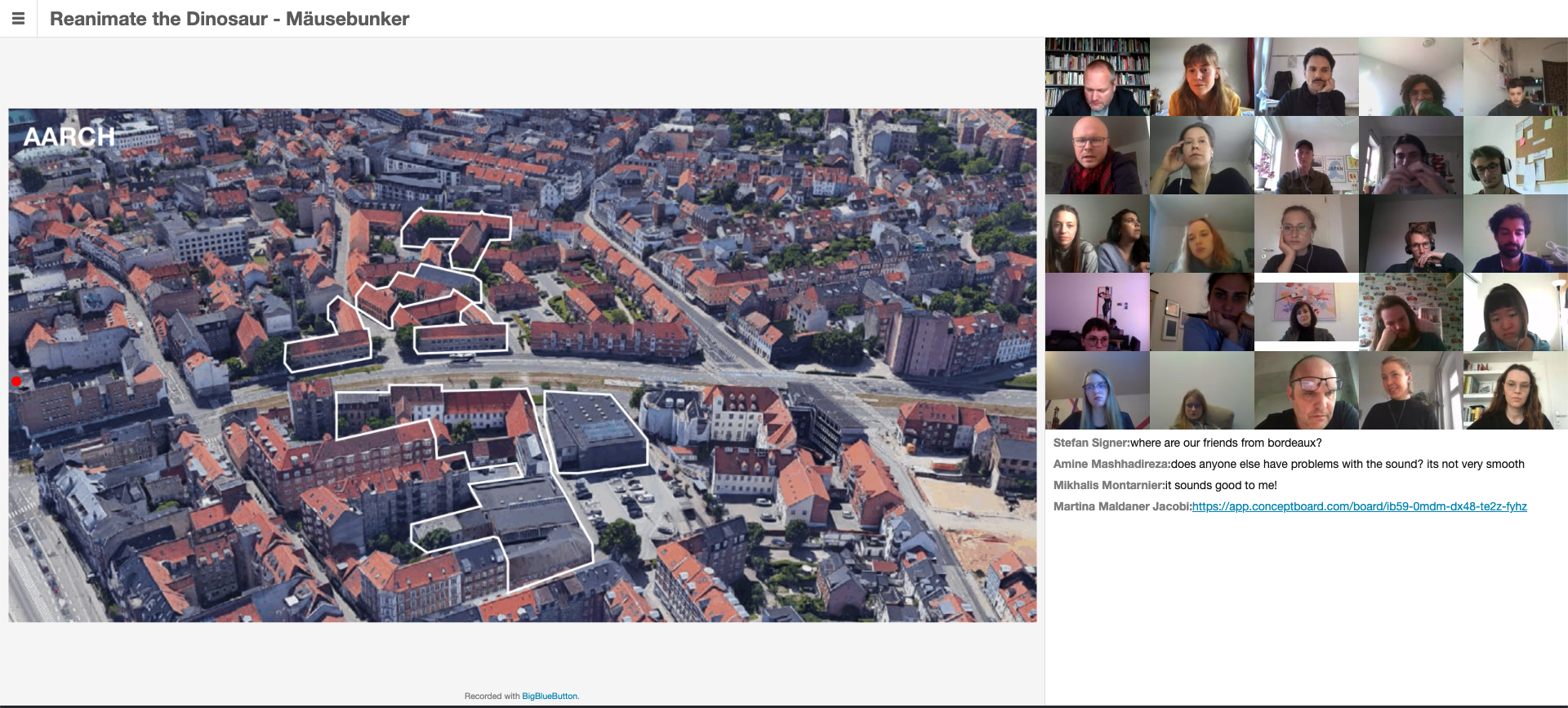The width and height of the screenshot is (1568, 708).
Task: Click the outlined dark flat-roof building on slide
Action: [595, 430]
